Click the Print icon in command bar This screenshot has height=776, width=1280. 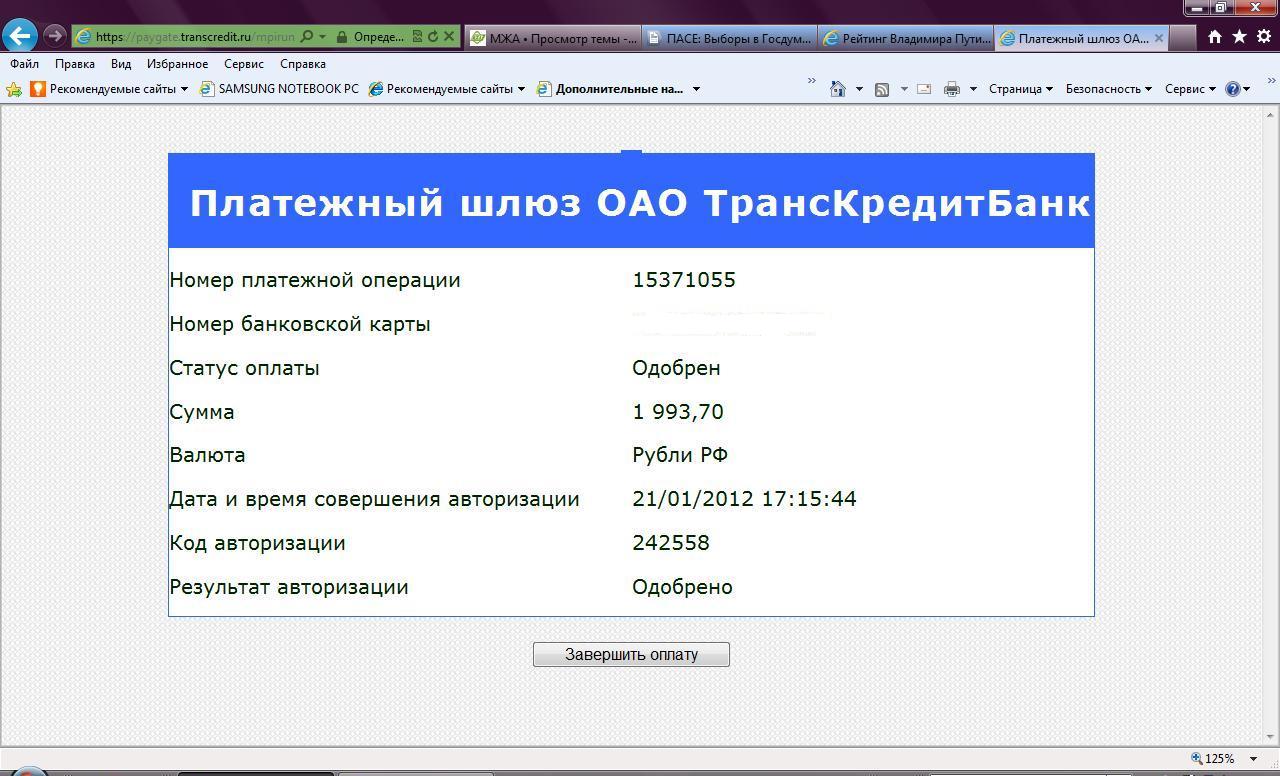coord(951,89)
